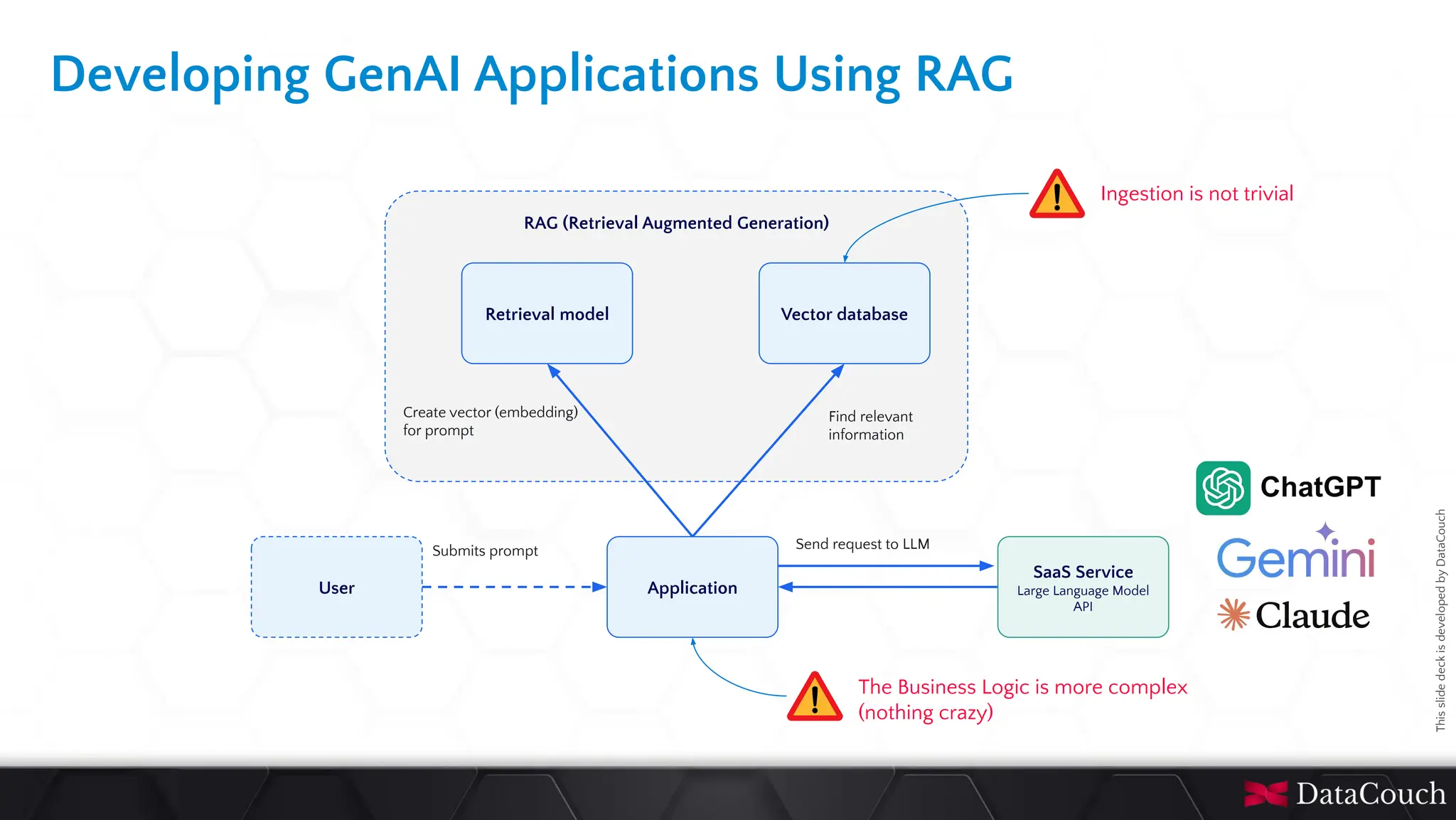Click the DataCouch red logo mark
Image resolution: width=1456 pixels, height=820 pixels.
point(1265,794)
